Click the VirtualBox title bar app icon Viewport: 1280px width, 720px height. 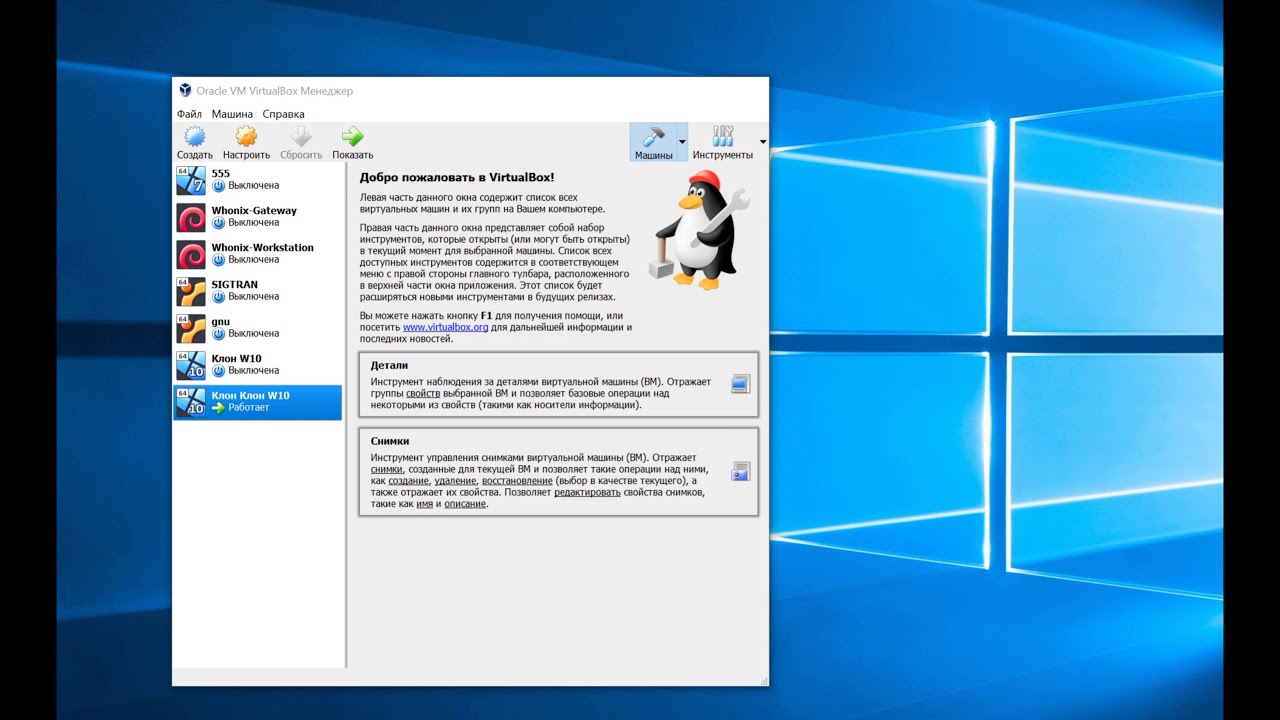coord(185,90)
